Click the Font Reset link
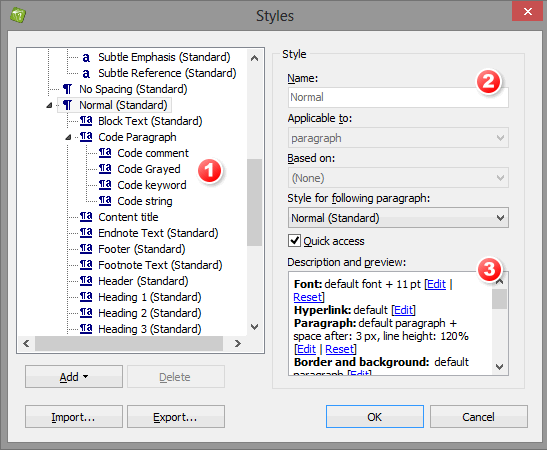This screenshot has width=547, height=450. tap(308, 297)
